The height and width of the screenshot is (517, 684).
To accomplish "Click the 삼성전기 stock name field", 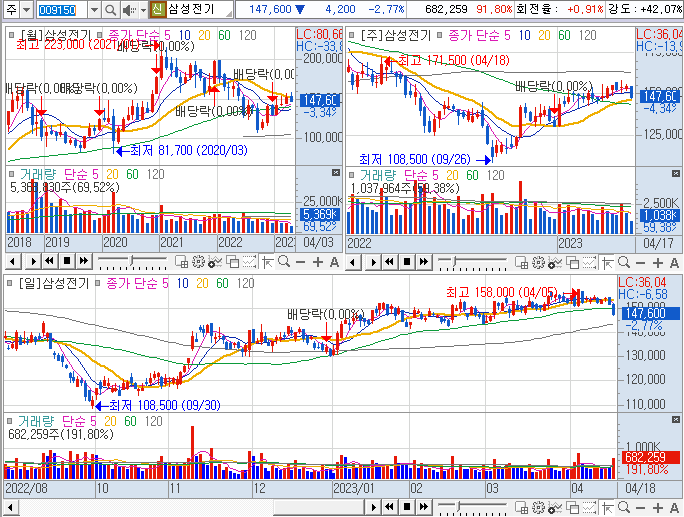I will pos(199,9).
